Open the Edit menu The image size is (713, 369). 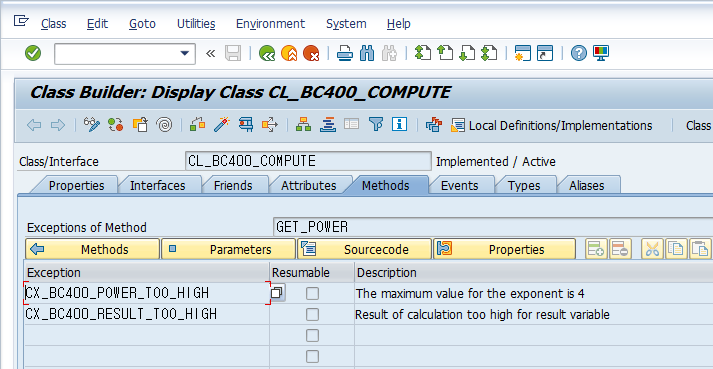pyautogui.click(x=97, y=24)
